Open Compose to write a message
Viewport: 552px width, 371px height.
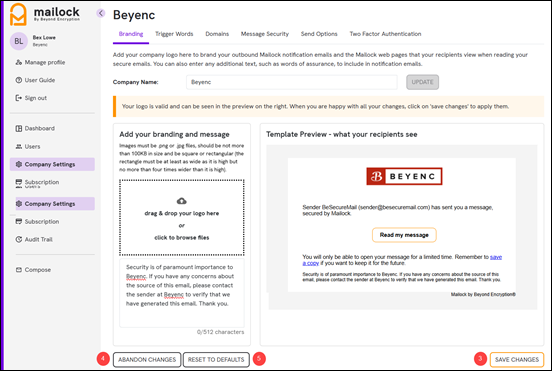coord(33,270)
